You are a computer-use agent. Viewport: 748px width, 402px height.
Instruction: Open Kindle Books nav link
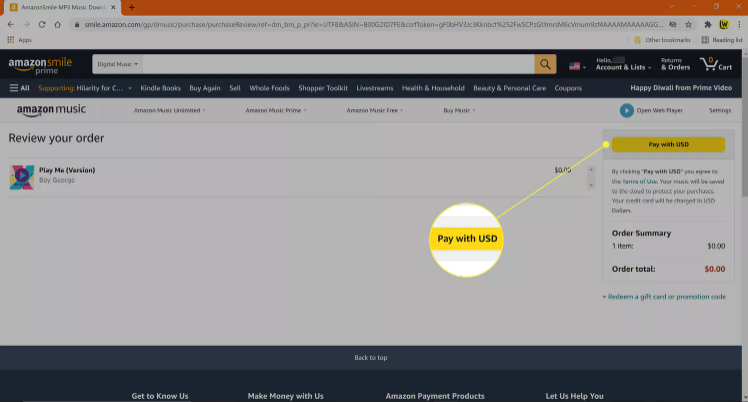click(160, 88)
